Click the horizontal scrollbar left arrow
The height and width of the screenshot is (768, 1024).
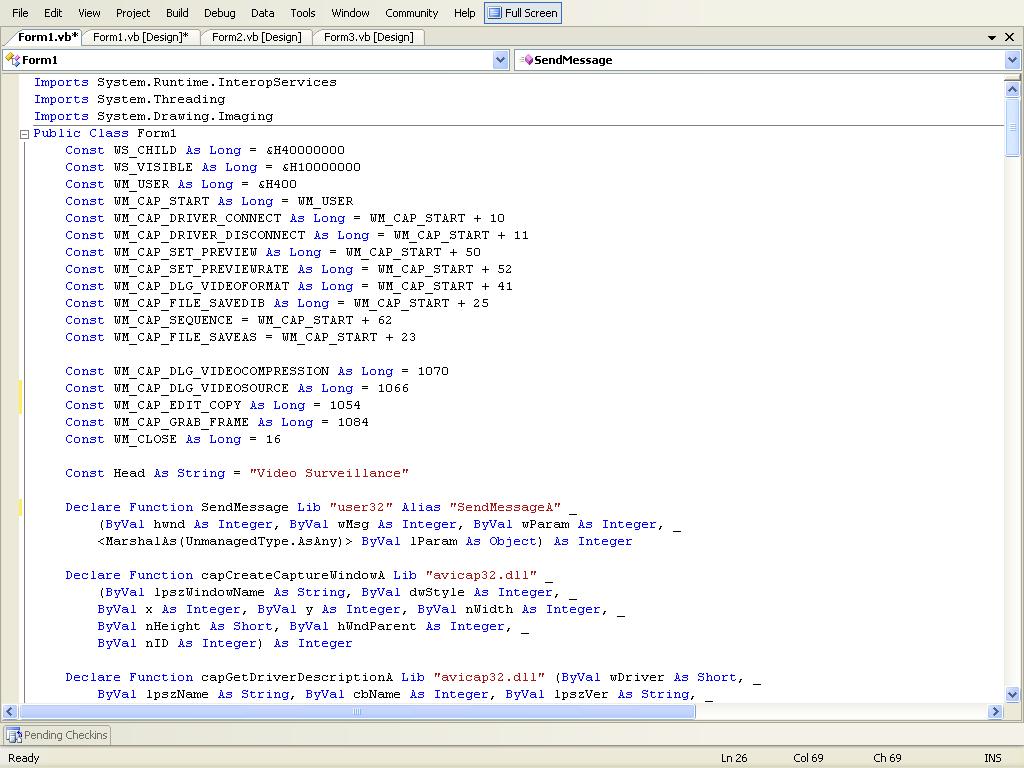tap(10, 711)
